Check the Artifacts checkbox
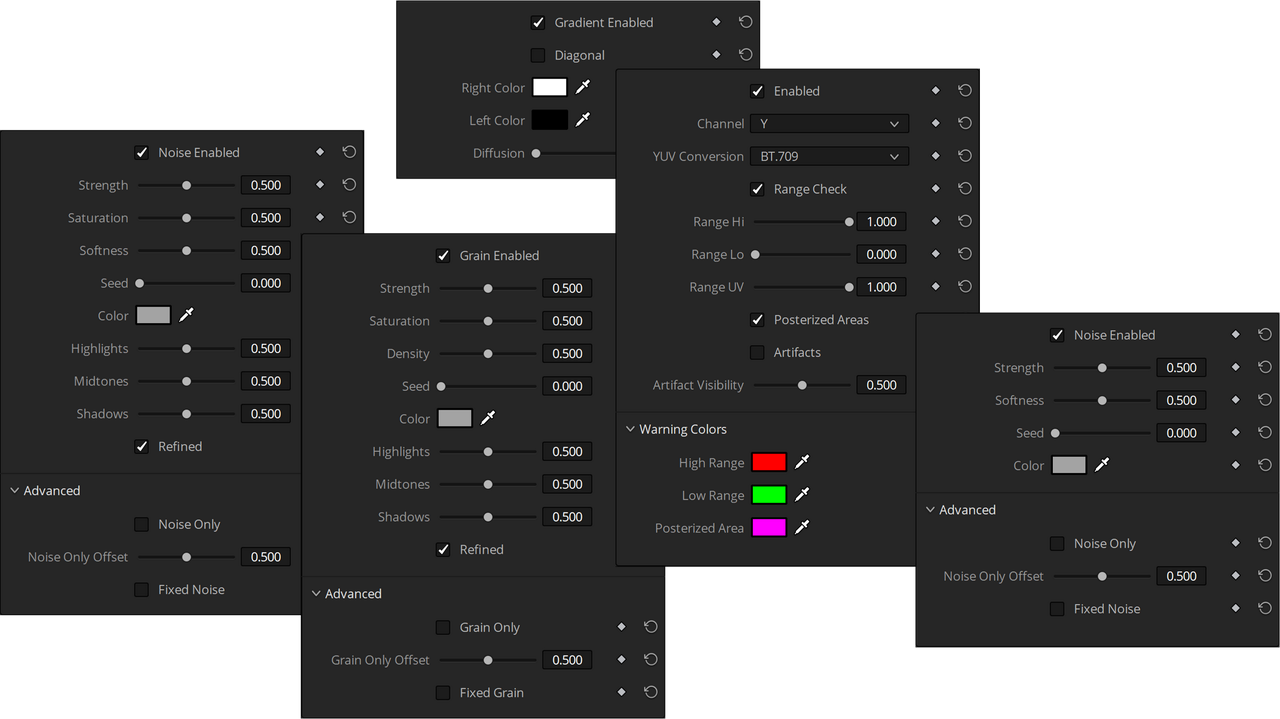 [x=757, y=352]
